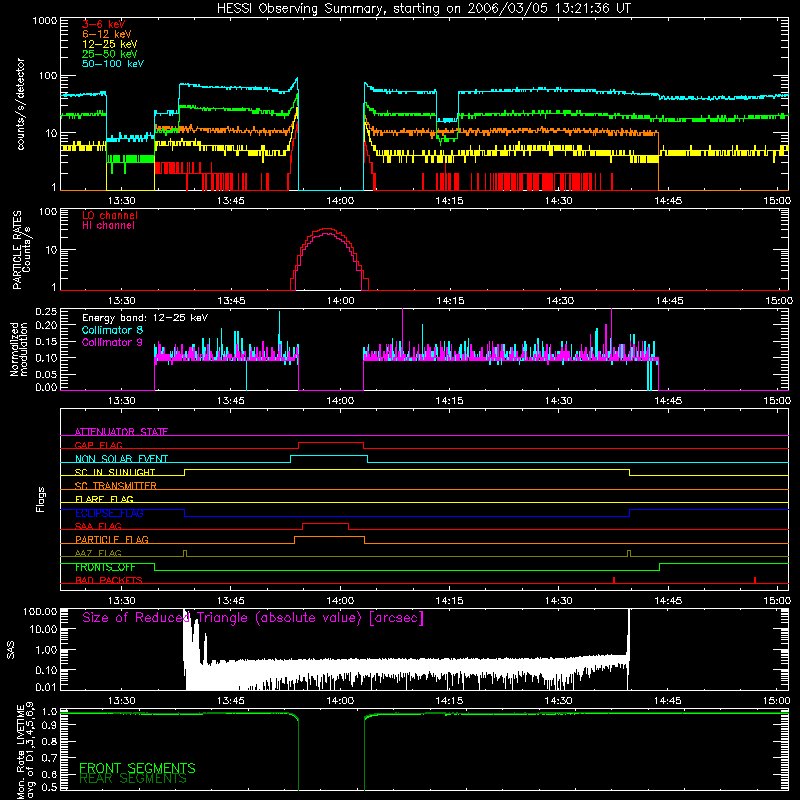Click the 'REAR SEGMENTS' legend label
Viewport: 800px width, 800px height.
[x=133, y=779]
